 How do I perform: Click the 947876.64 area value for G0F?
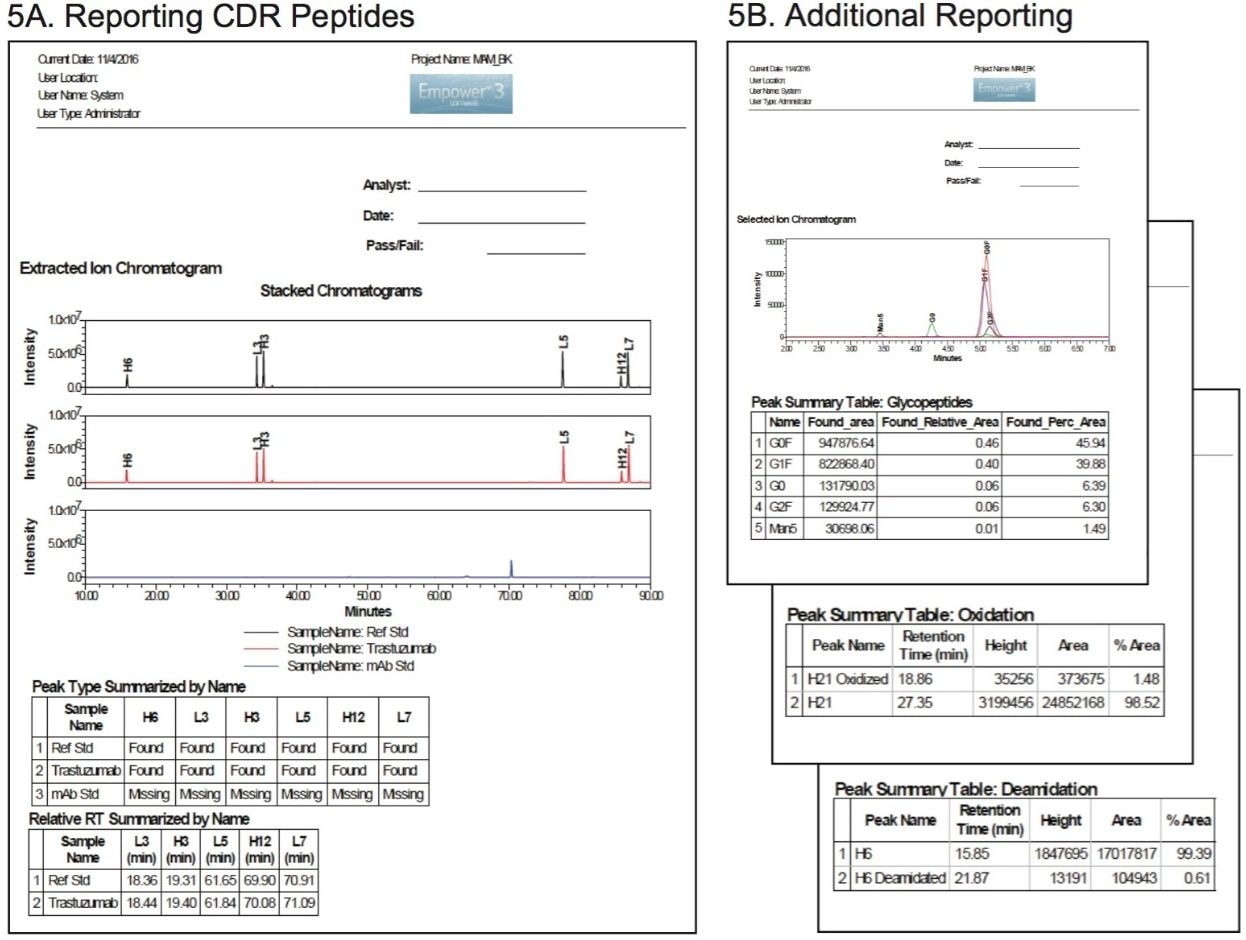(841, 442)
